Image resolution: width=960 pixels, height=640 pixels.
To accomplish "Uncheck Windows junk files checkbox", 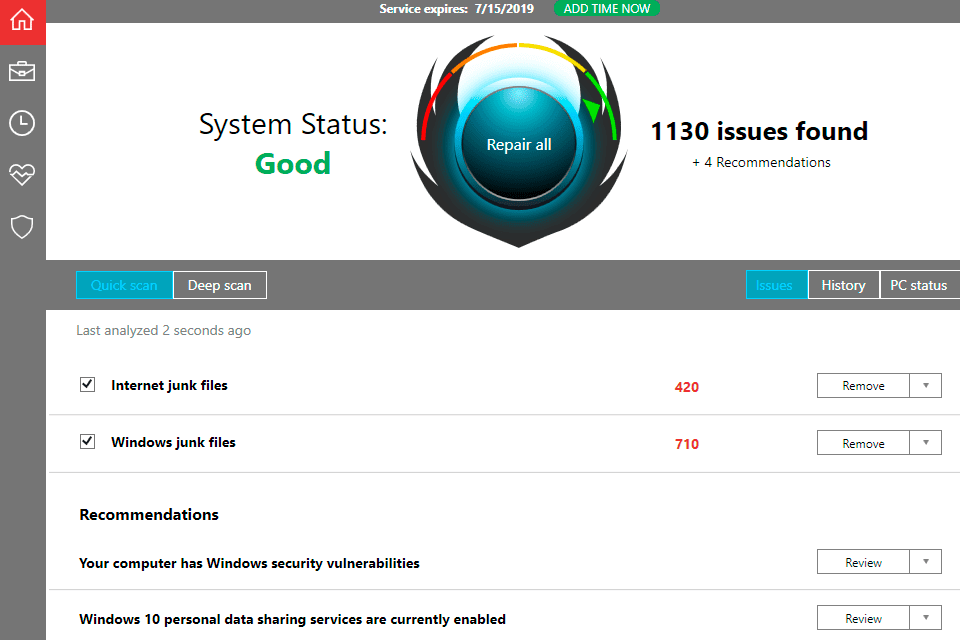I will (x=88, y=442).
